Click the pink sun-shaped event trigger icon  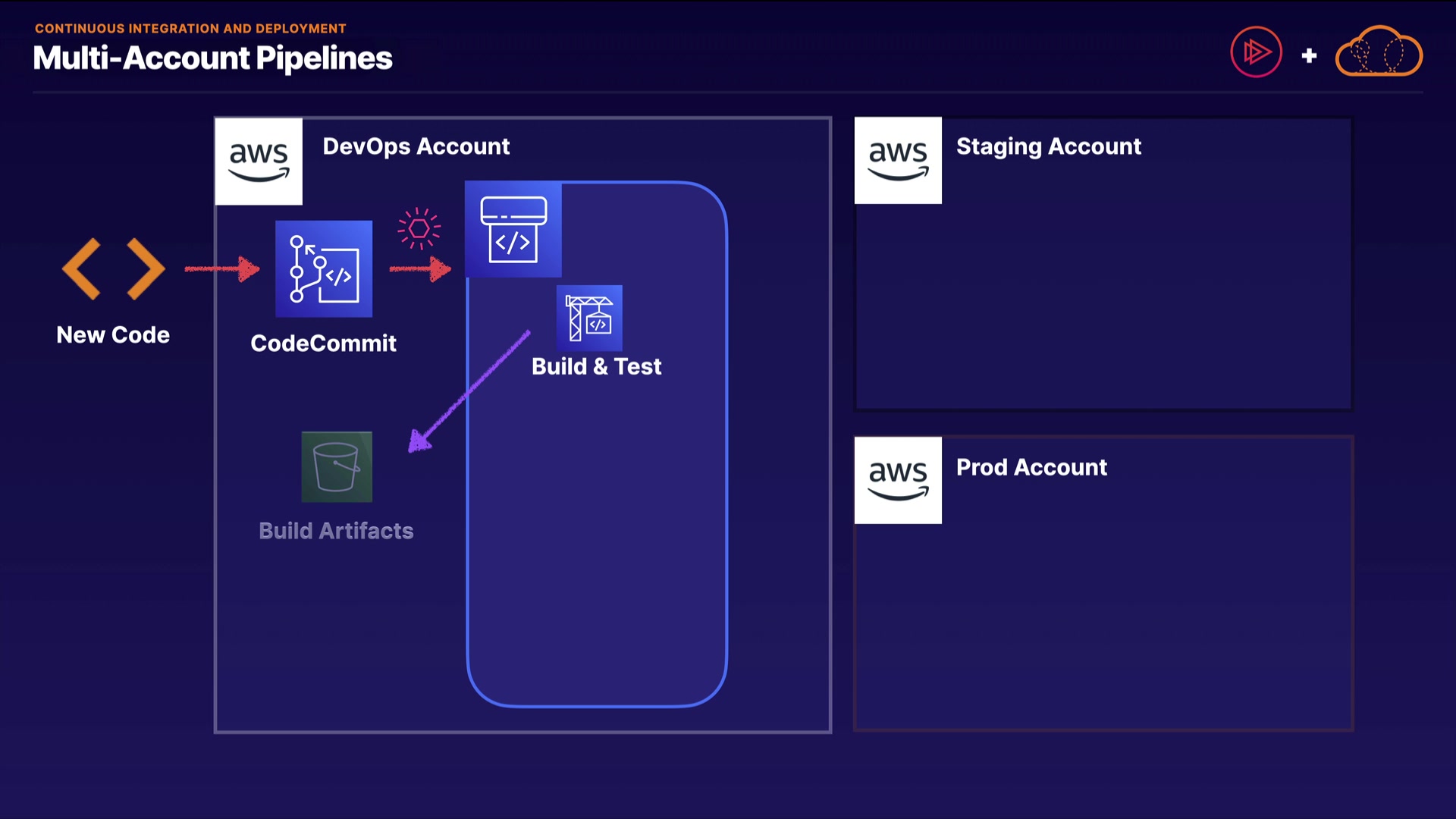(419, 228)
